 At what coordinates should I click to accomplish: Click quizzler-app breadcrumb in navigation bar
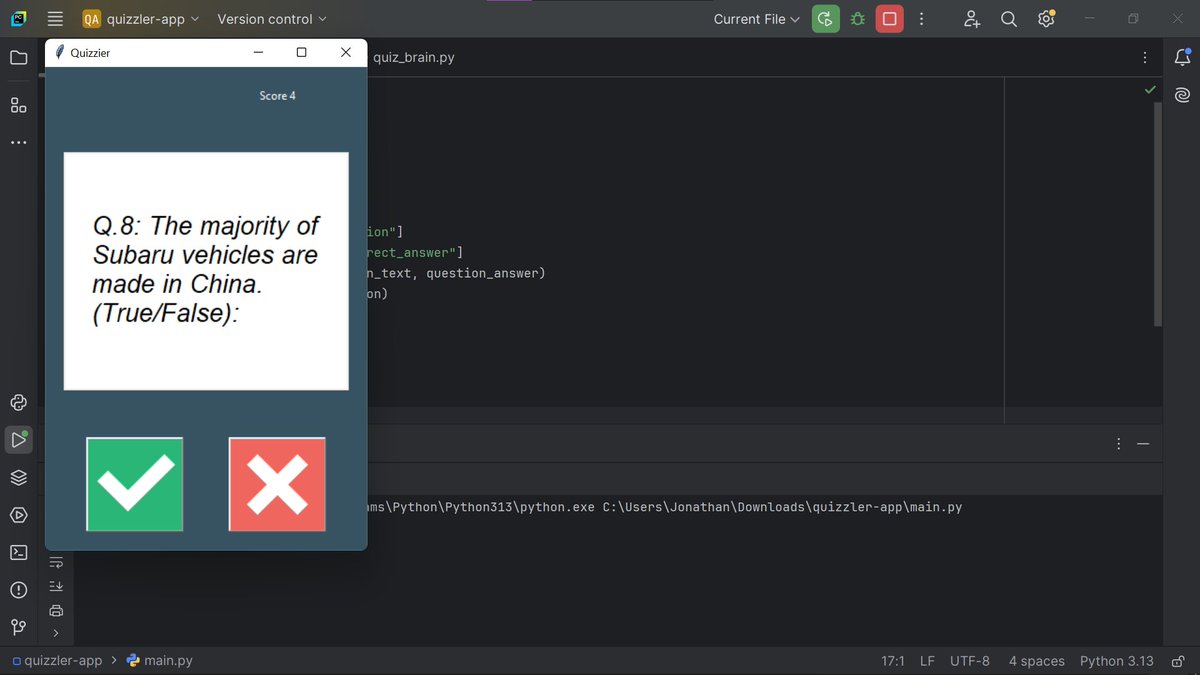(57, 661)
